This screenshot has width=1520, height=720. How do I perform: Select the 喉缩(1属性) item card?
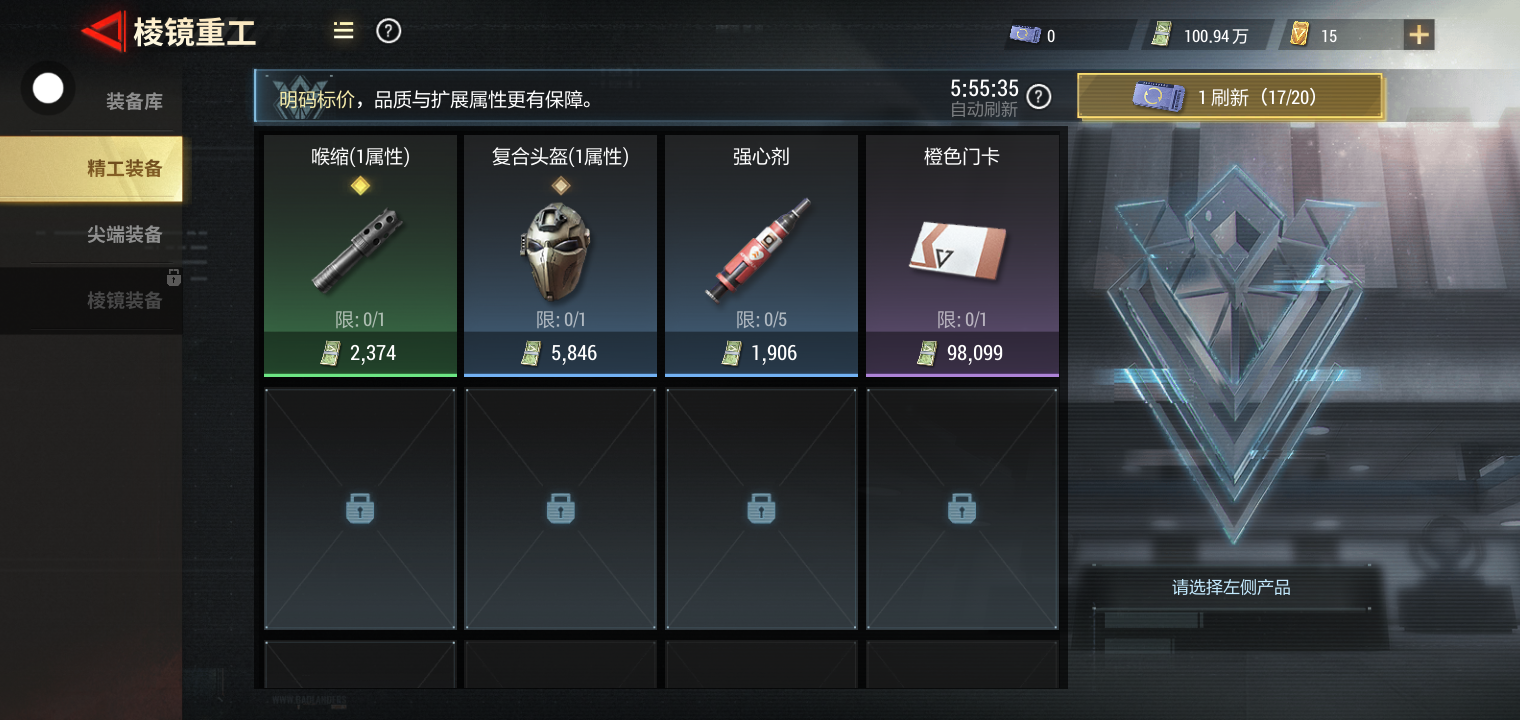click(360, 256)
